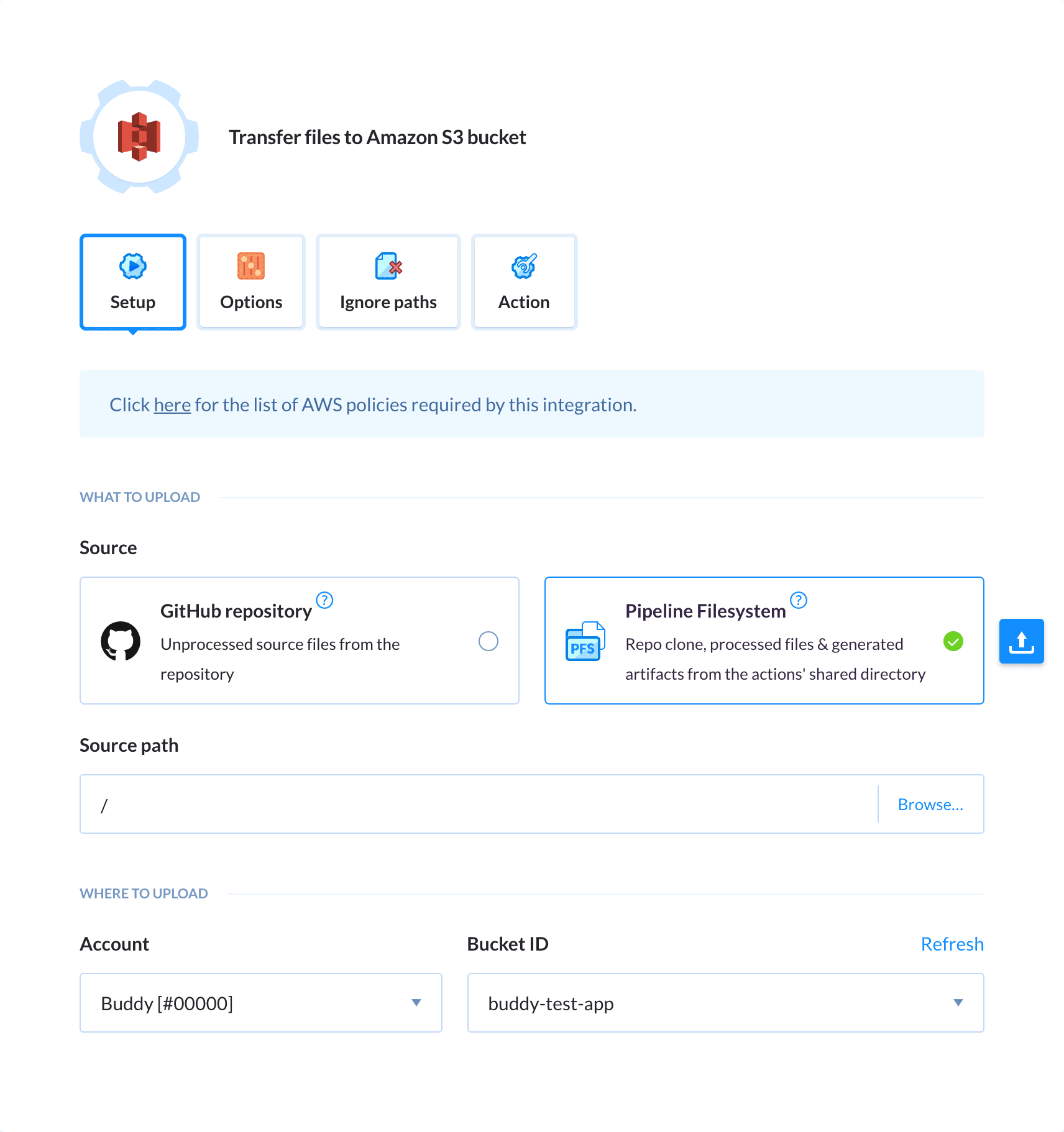1064x1132 pixels.
Task: Click the blue upload icon on the right
Action: tap(1021, 641)
